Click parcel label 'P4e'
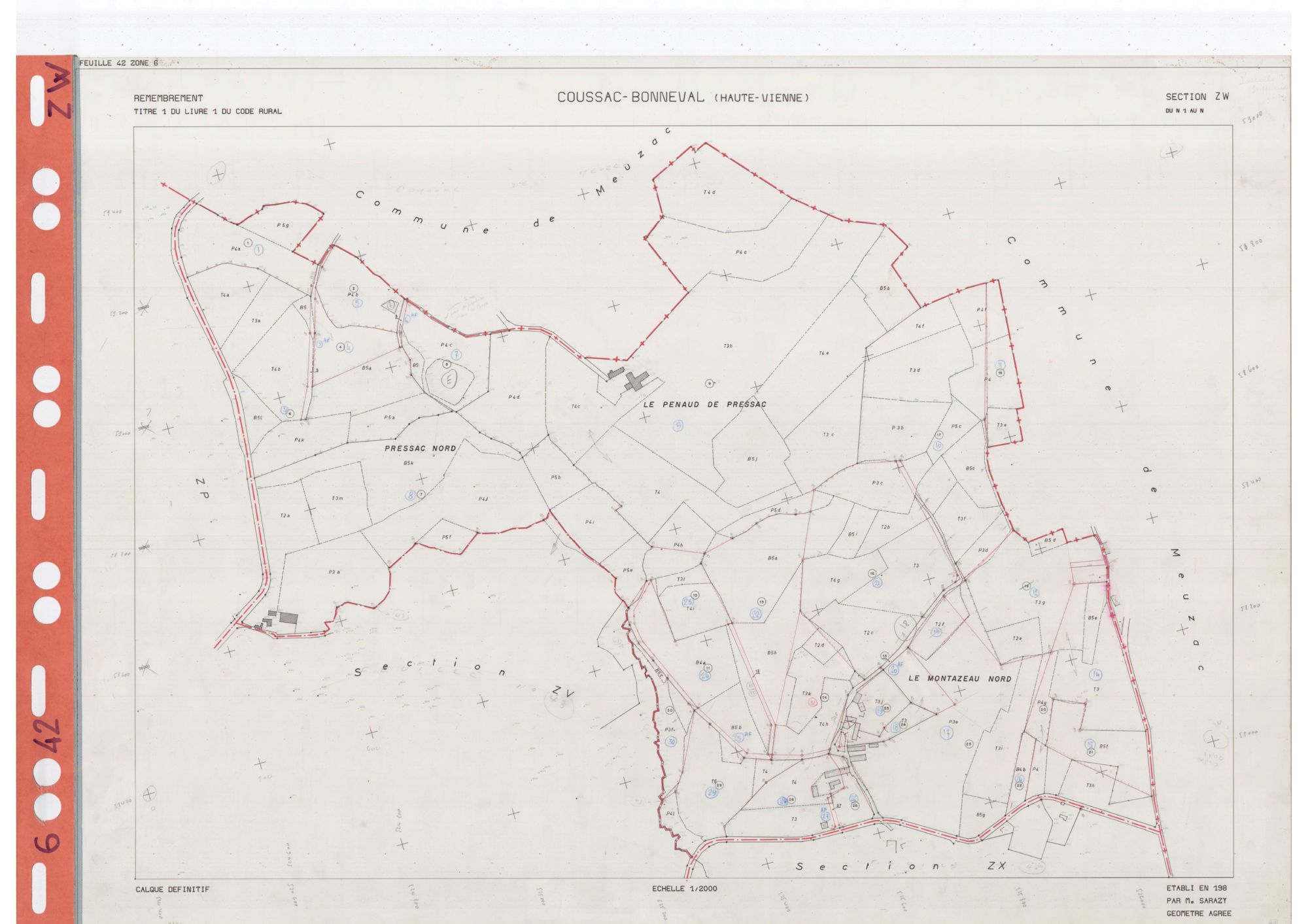 pyautogui.click(x=741, y=252)
